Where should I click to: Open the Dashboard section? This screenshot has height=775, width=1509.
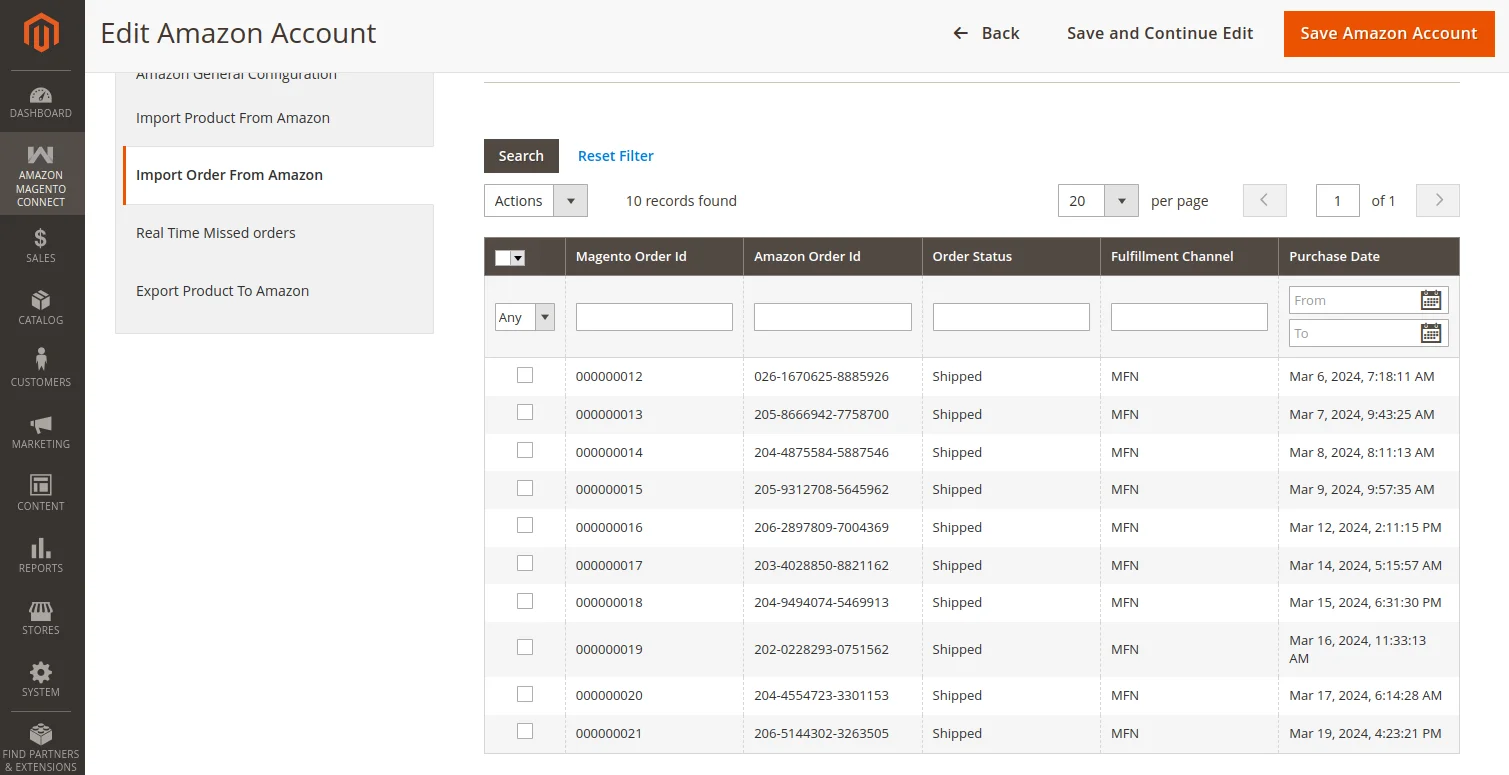41,102
